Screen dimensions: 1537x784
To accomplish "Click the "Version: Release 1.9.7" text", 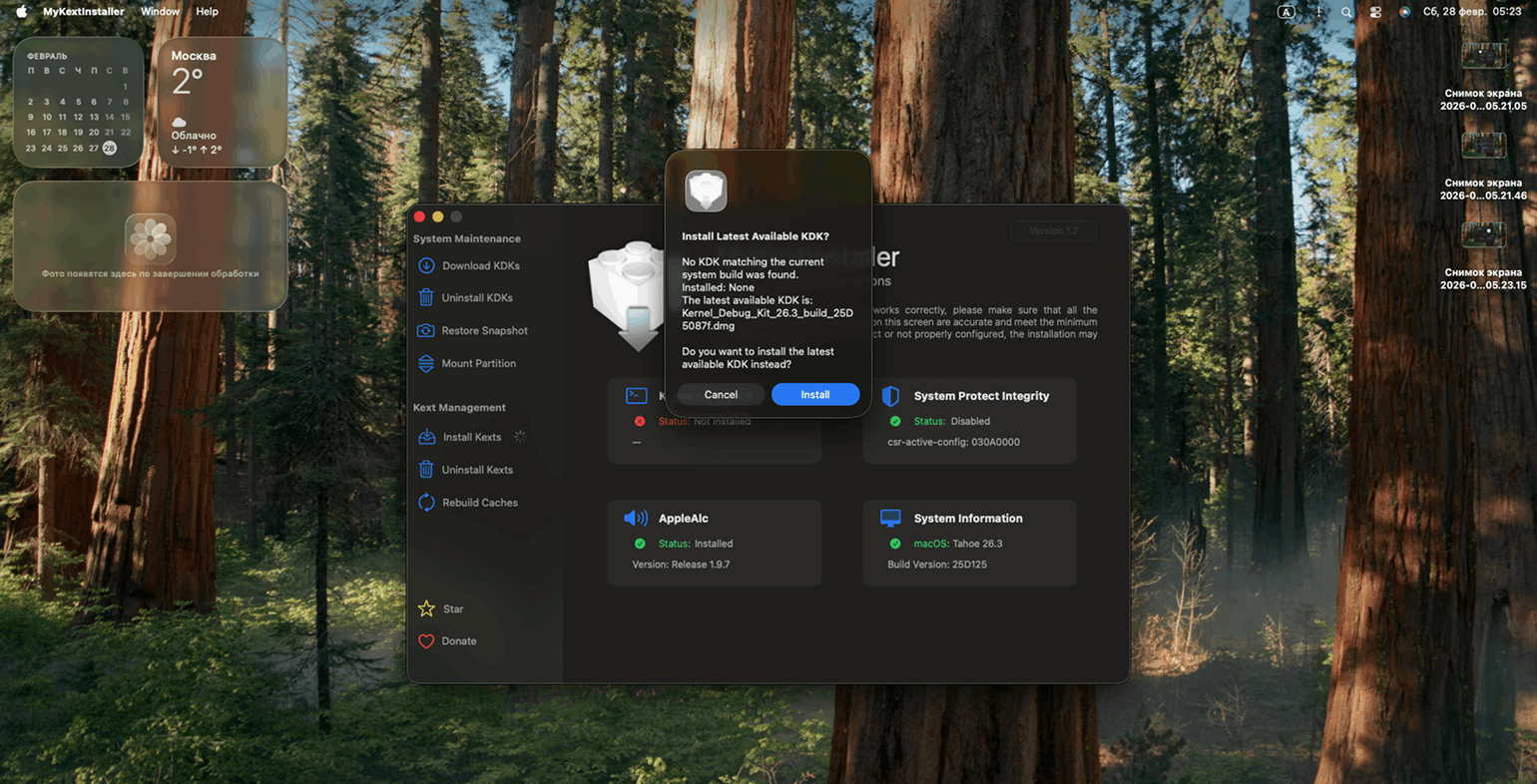I will point(681,565).
